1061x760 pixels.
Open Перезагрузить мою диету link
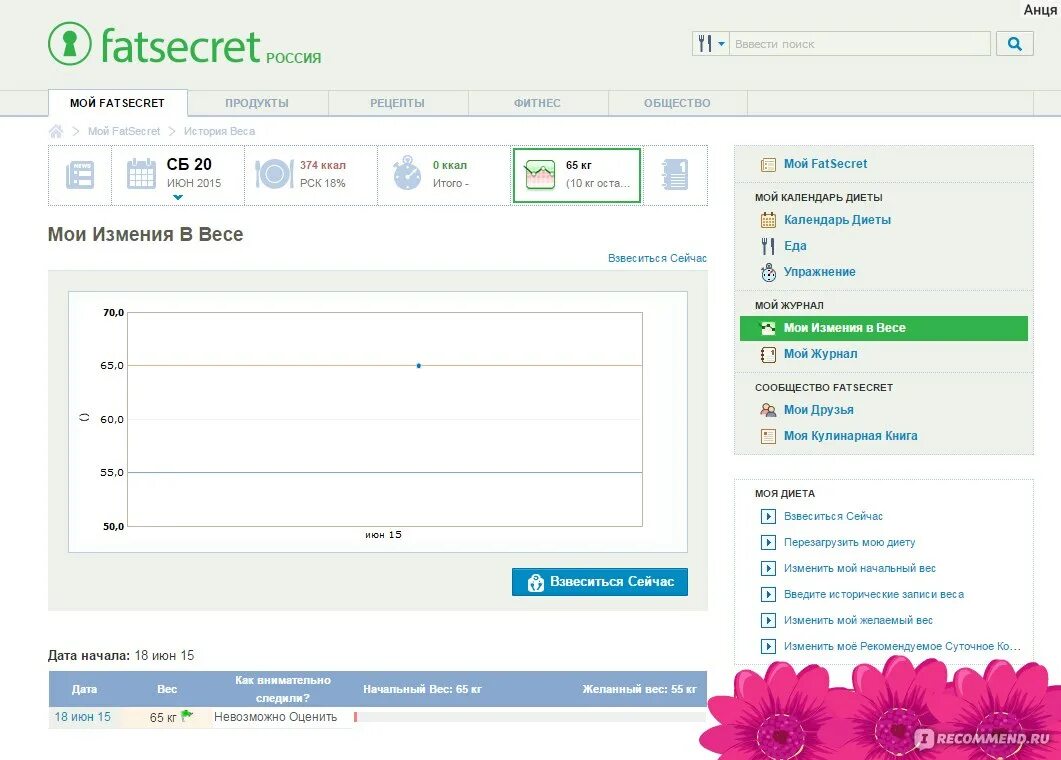click(x=849, y=542)
